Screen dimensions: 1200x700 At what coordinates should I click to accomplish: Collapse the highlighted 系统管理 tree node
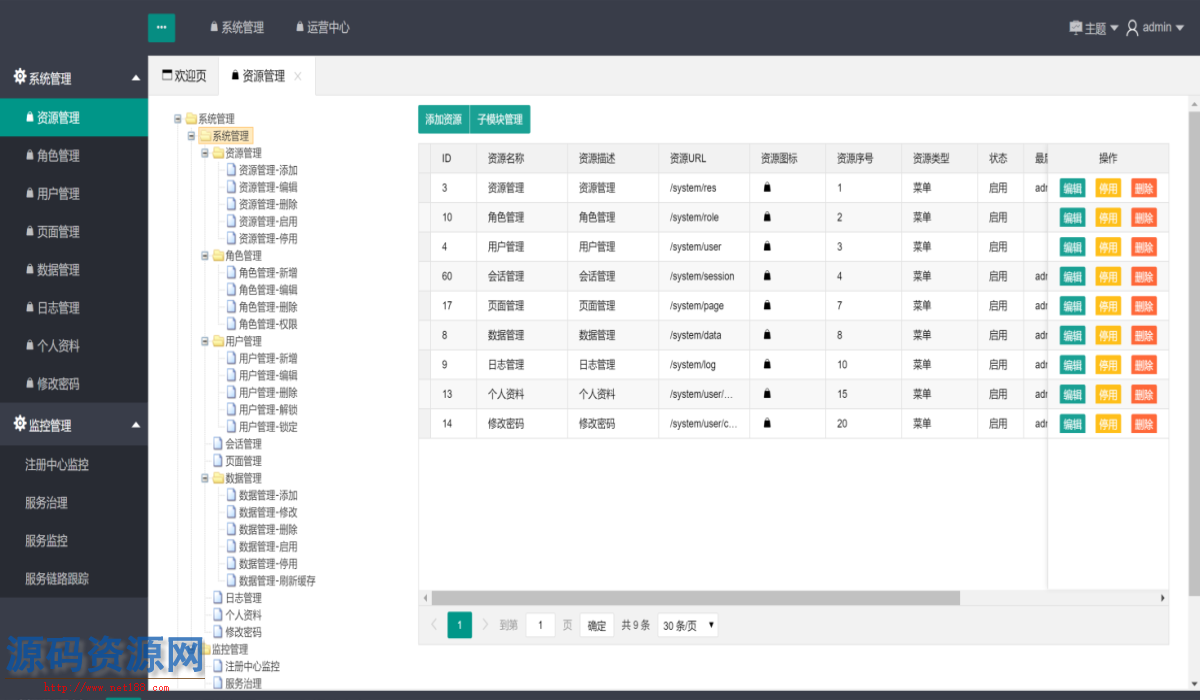[192, 136]
